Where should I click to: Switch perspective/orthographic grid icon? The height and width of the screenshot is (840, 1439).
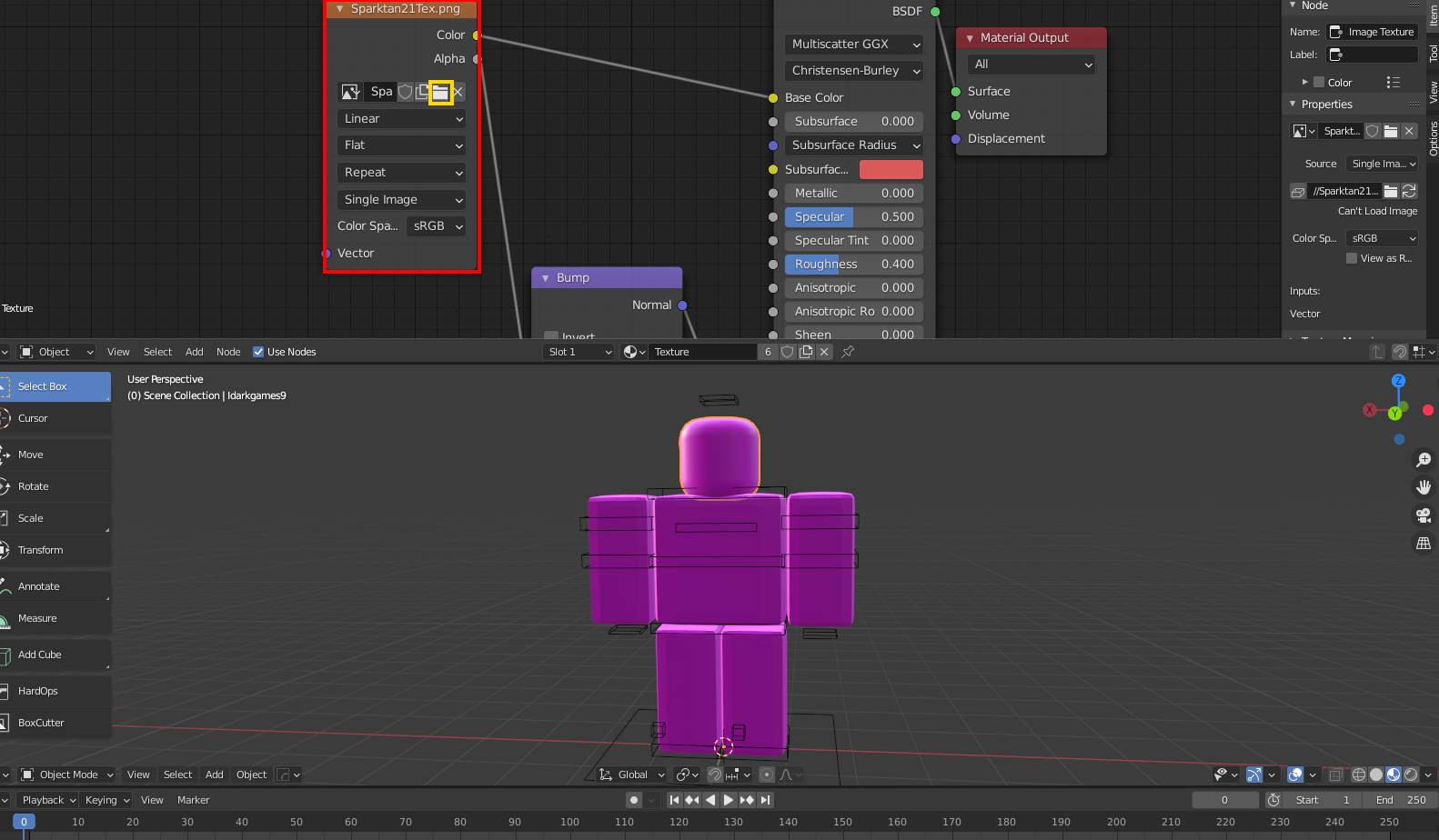click(x=1424, y=544)
